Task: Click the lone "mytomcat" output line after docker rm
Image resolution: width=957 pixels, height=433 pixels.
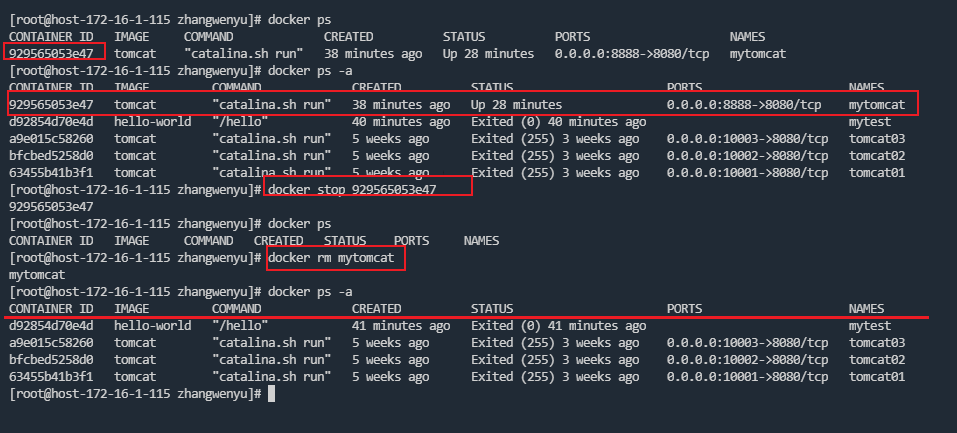Action: (37, 274)
